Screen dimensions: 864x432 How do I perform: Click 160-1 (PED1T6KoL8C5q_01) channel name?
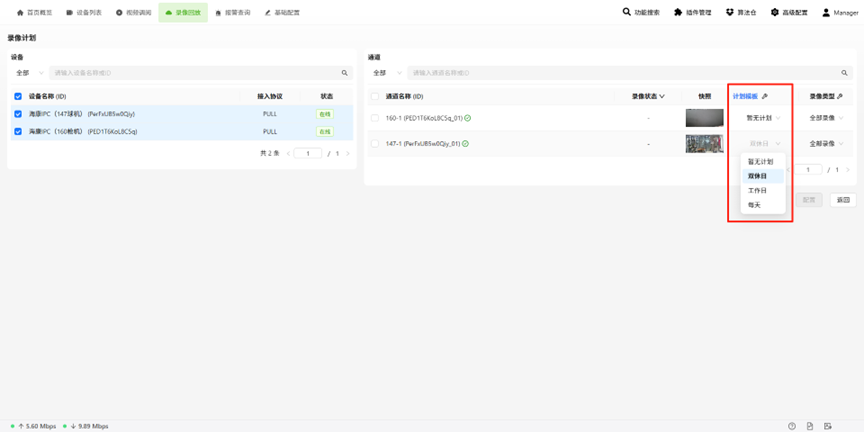pos(424,118)
